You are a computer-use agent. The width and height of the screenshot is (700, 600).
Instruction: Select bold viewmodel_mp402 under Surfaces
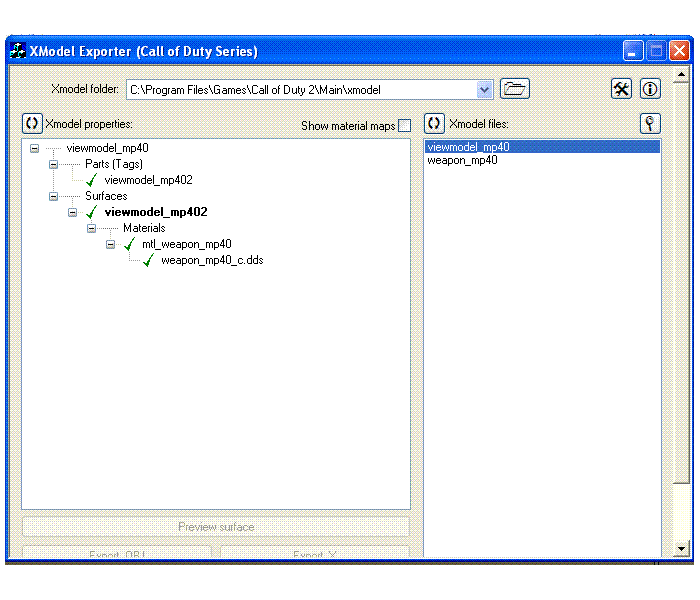click(x=156, y=212)
